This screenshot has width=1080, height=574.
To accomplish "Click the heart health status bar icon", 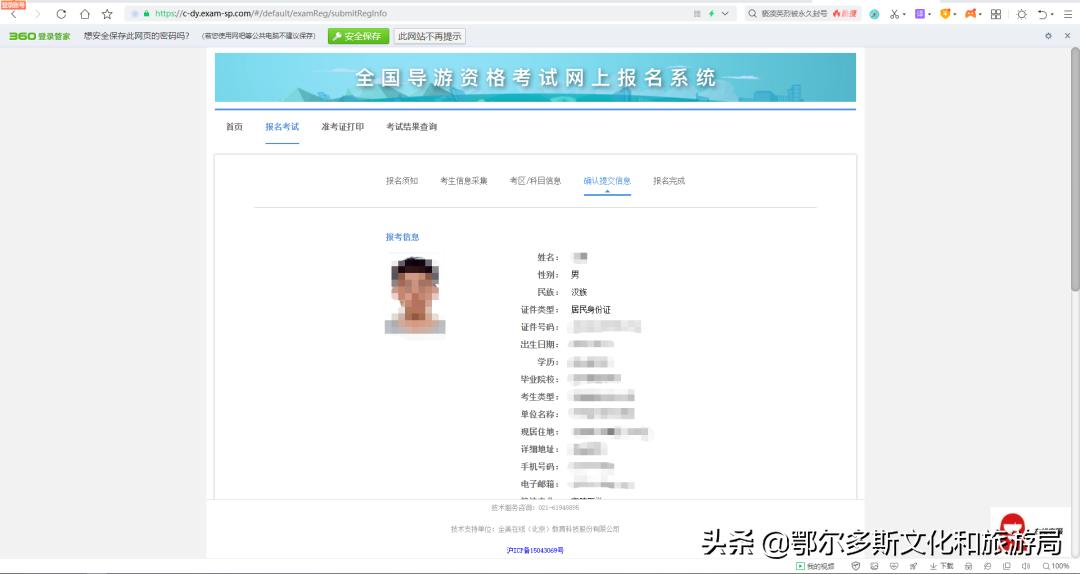I will [x=893, y=566].
